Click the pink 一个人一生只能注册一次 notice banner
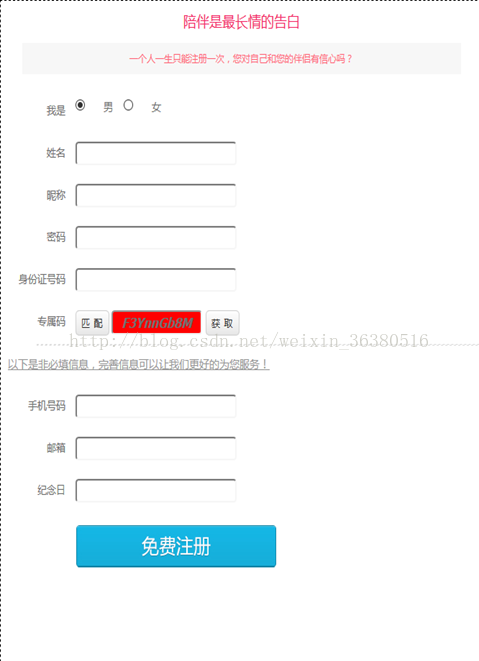This screenshot has width=479, height=661. (x=241, y=59)
